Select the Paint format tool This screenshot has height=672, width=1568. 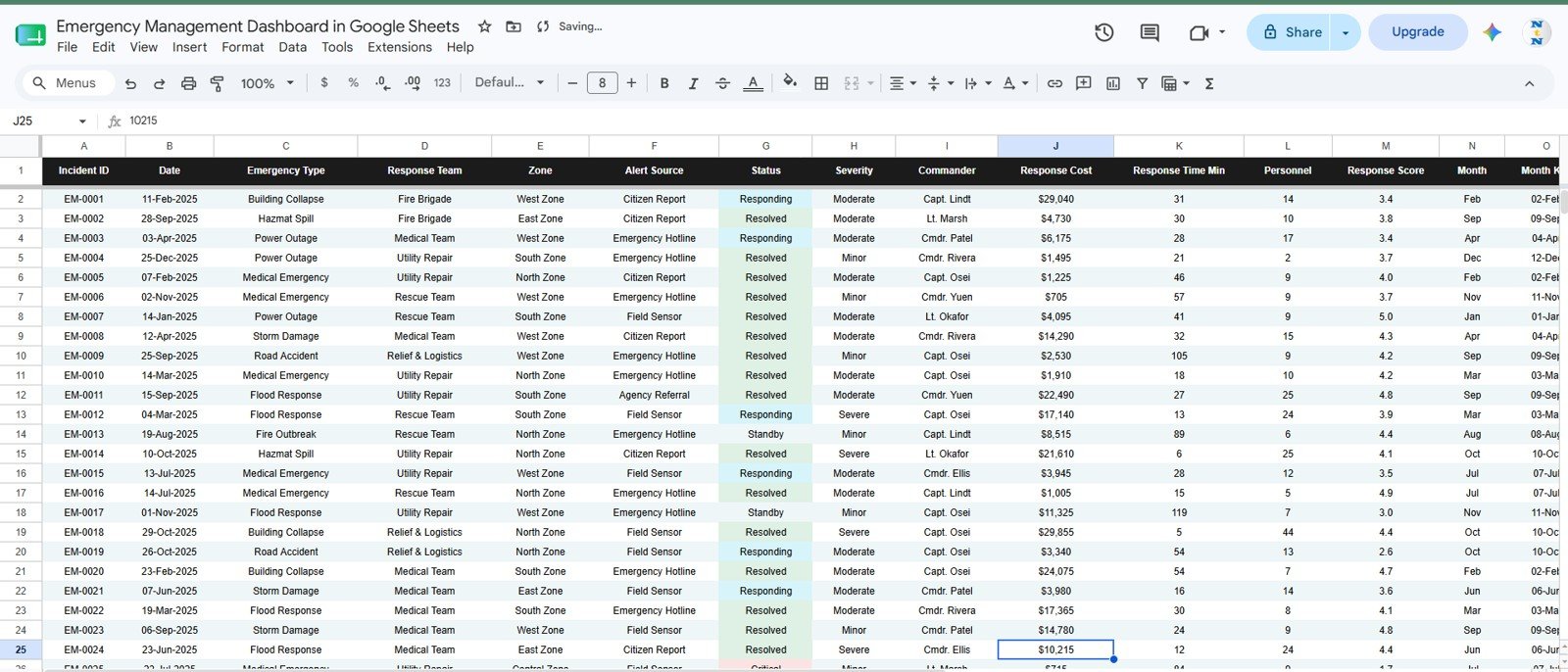click(x=218, y=83)
